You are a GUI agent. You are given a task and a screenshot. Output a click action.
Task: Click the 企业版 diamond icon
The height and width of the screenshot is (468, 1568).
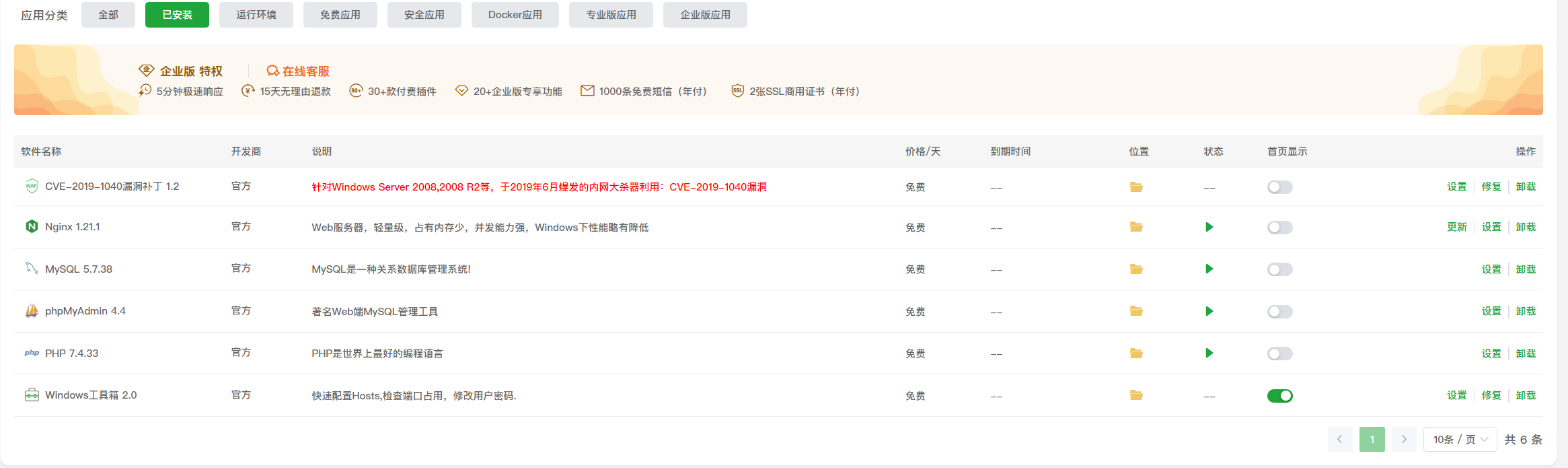[x=146, y=71]
